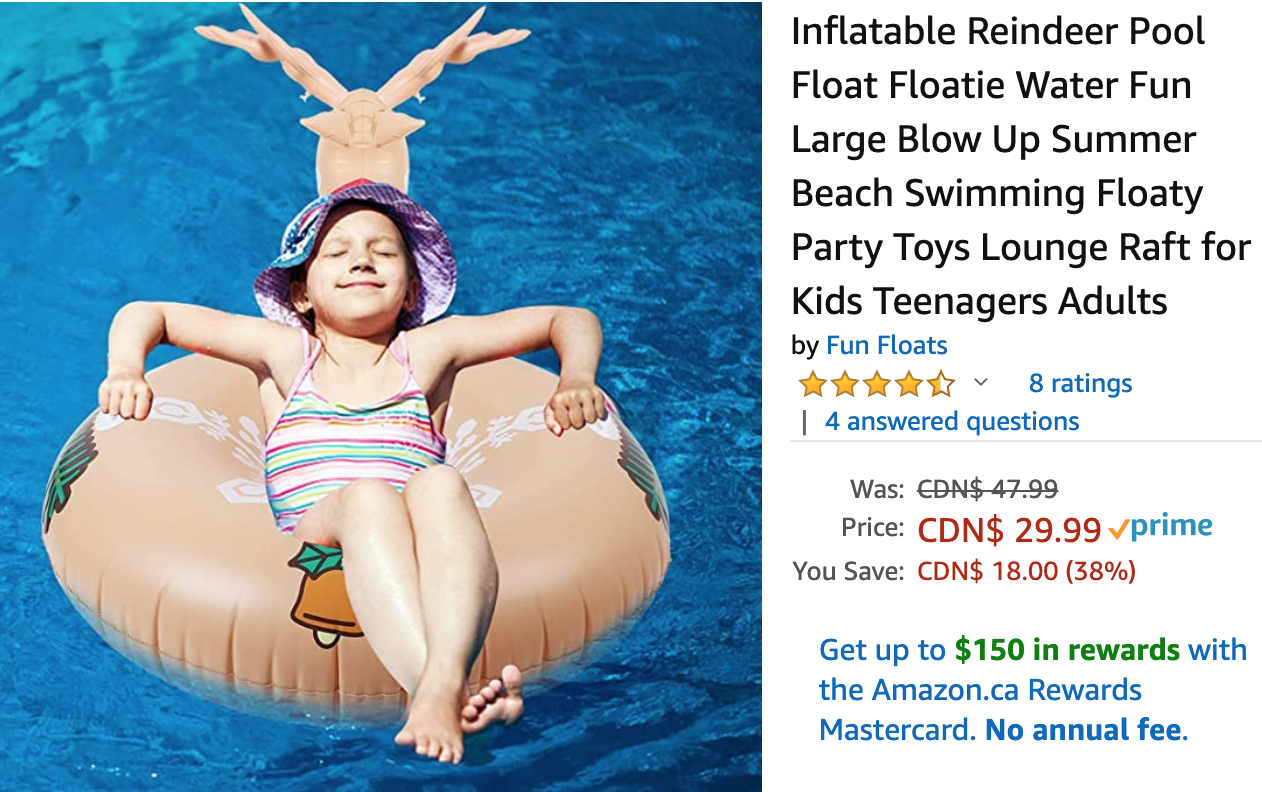This screenshot has width=1262, height=792.
Task: Click the half-filled fifth star
Action: [x=941, y=384]
